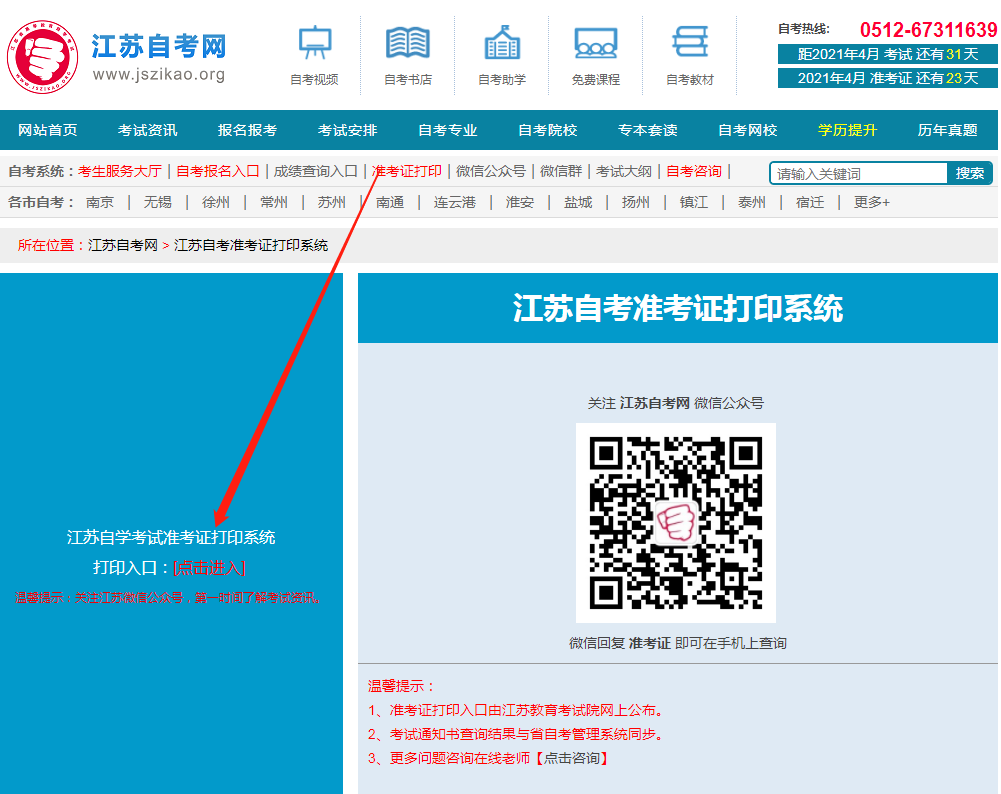
Task: Click [点击进入] print entry link
Action: point(209,568)
